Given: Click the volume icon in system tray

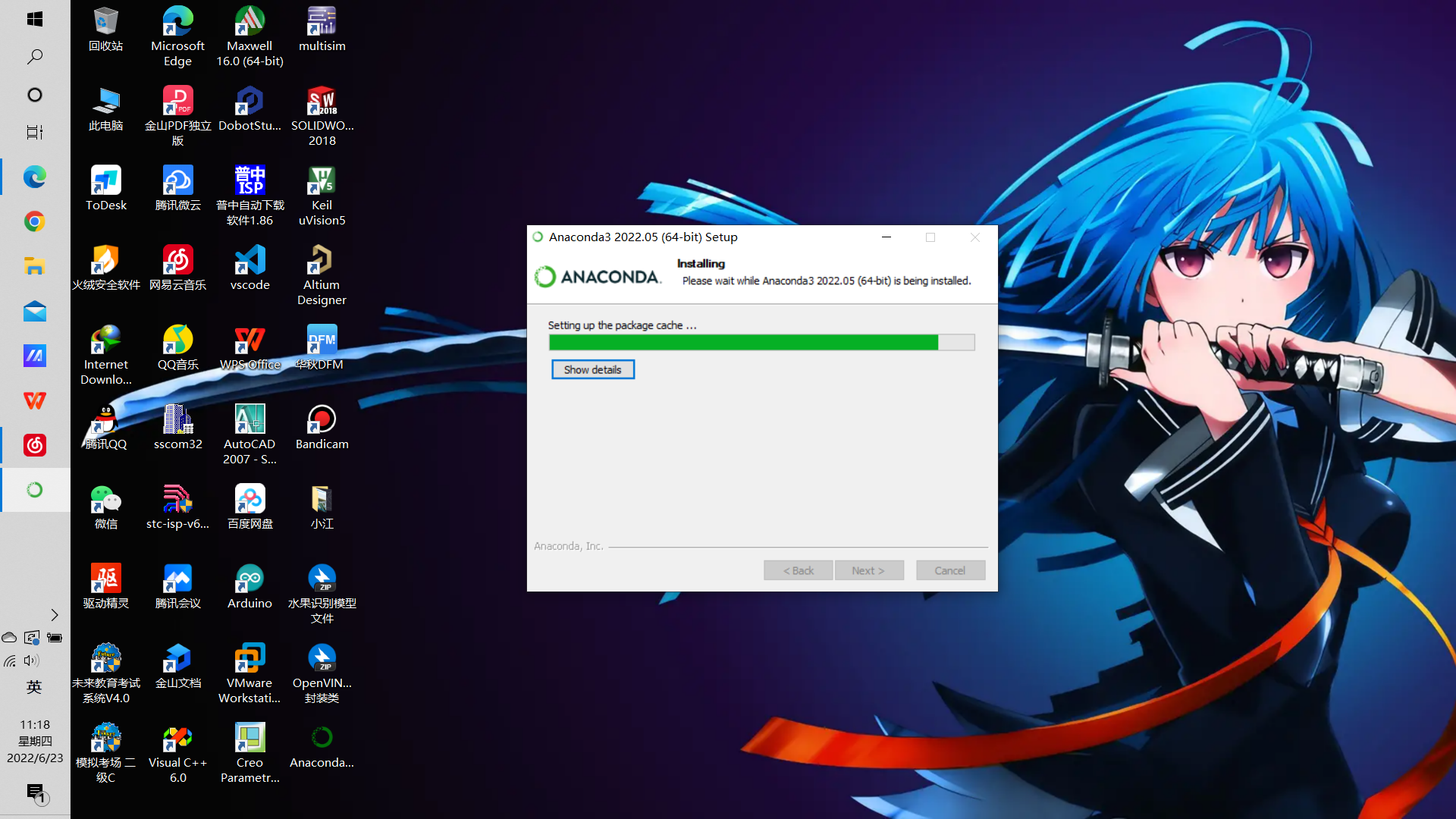Looking at the screenshot, I should click(x=32, y=661).
